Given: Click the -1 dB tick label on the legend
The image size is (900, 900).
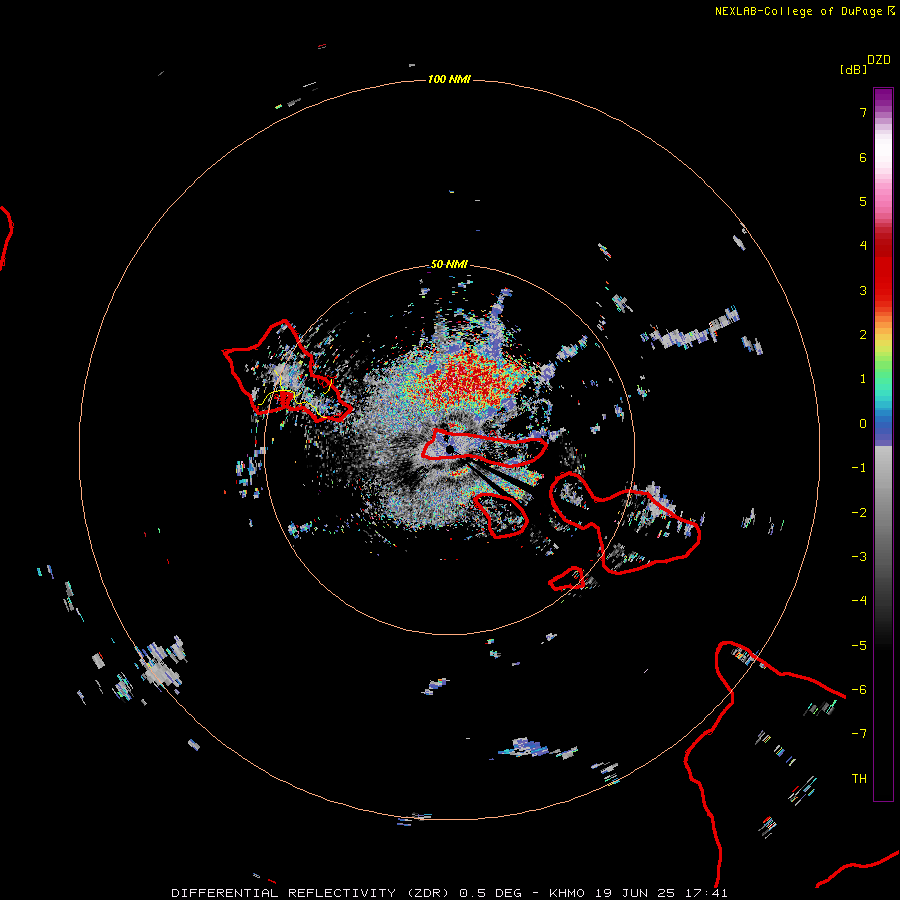Looking at the screenshot, I should 859,468.
